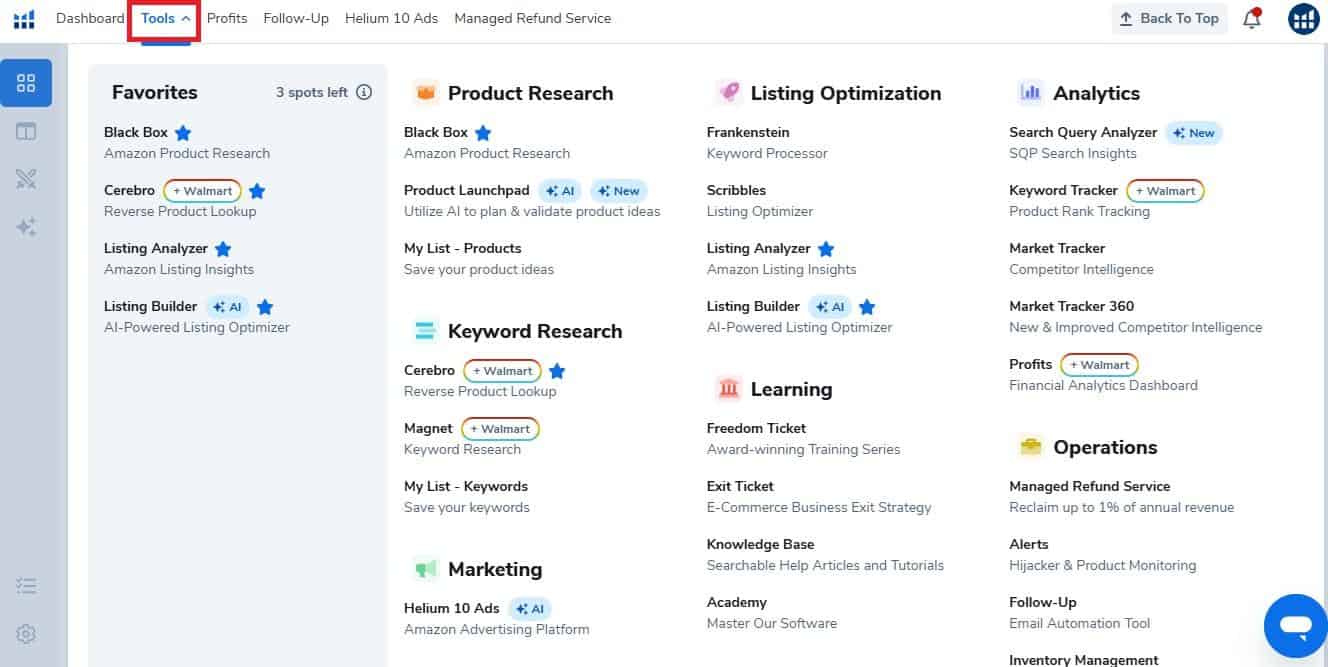Open Magnet keyword research tool
The image size is (1328, 667).
(x=428, y=428)
